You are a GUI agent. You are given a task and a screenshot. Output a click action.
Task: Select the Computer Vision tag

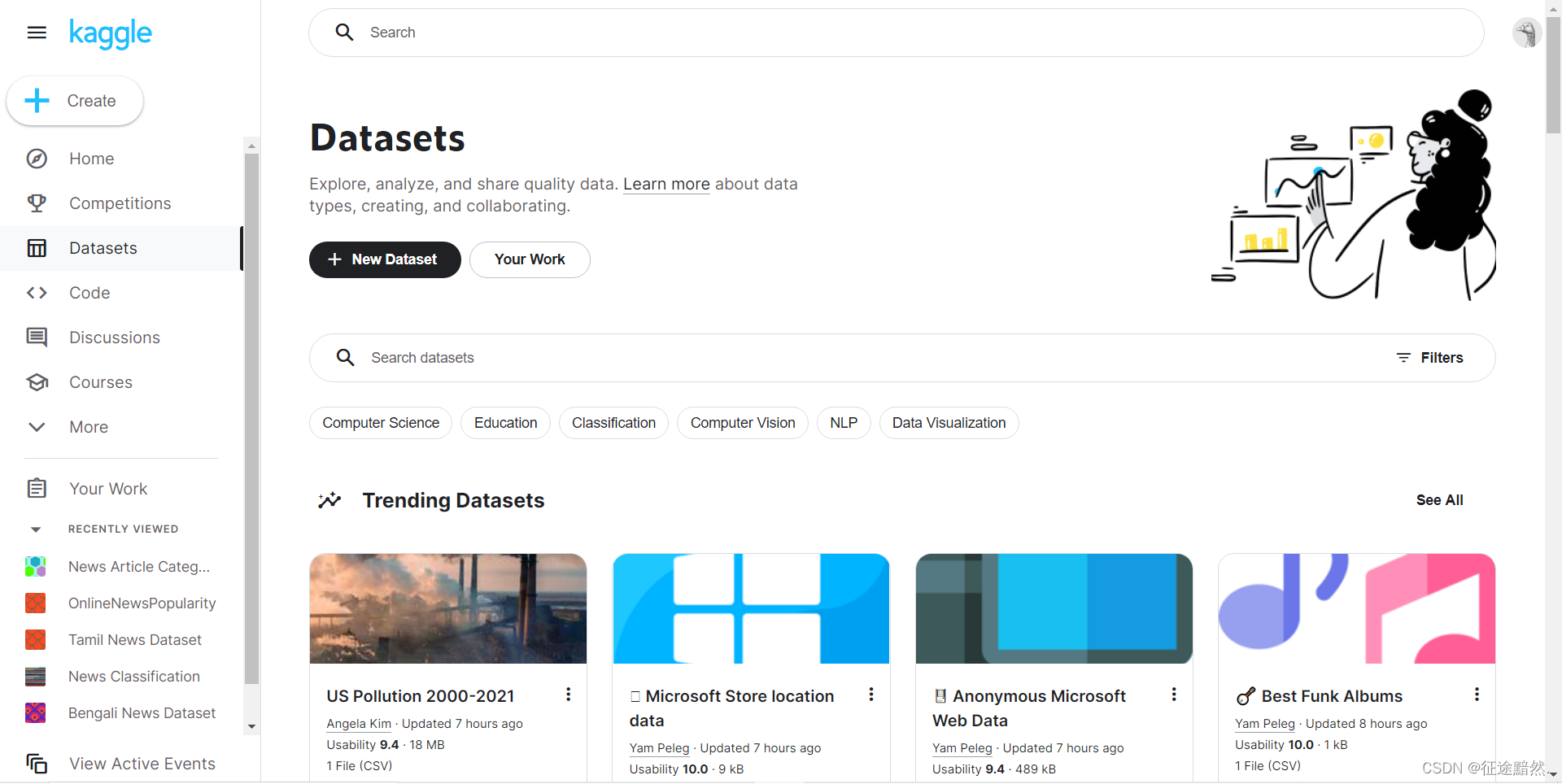pyautogui.click(x=743, y=423)
